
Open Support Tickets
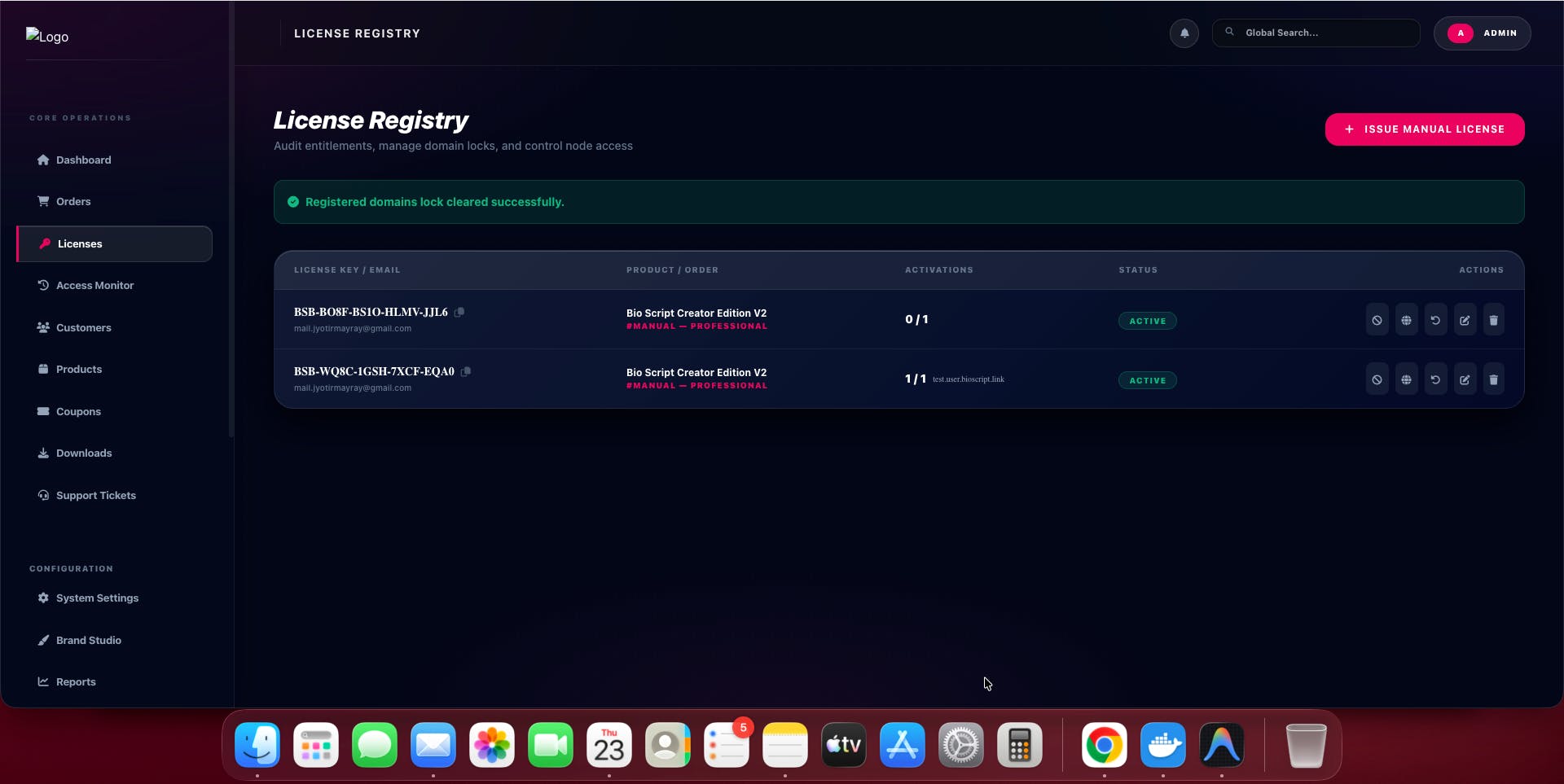[x=114, y=496]
